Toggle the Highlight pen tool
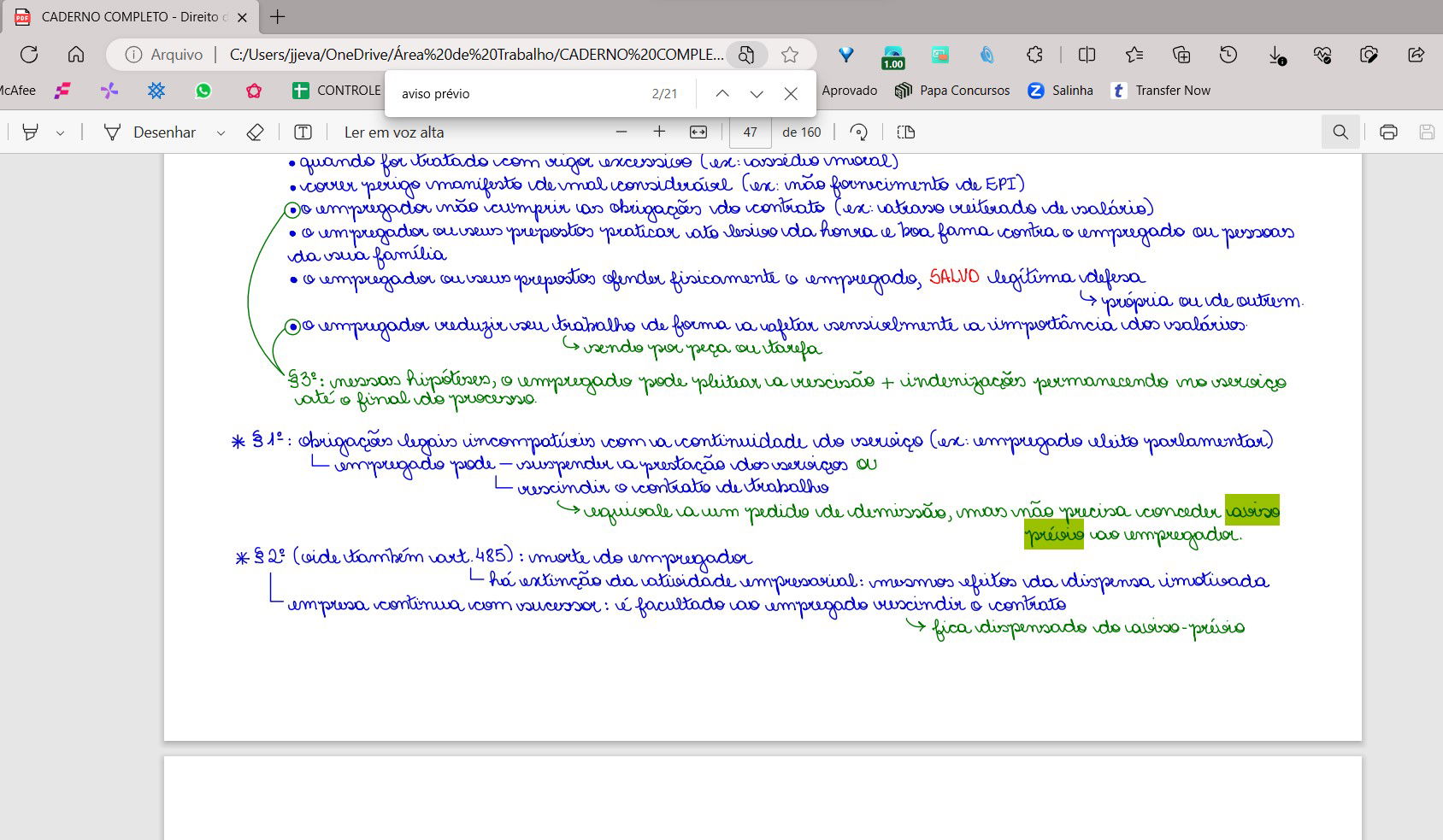The image size is (1443, 840). (31, 132)
